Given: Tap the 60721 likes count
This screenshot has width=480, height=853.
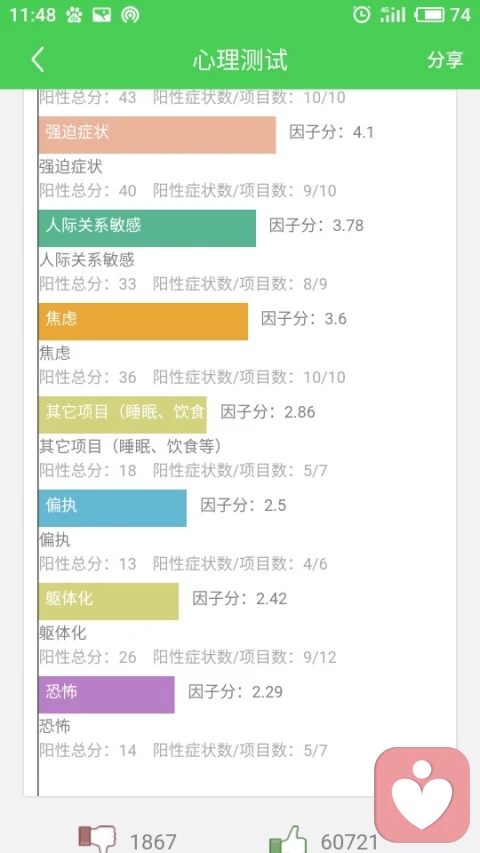Looking at the screenshot, I should pos(349,842).
